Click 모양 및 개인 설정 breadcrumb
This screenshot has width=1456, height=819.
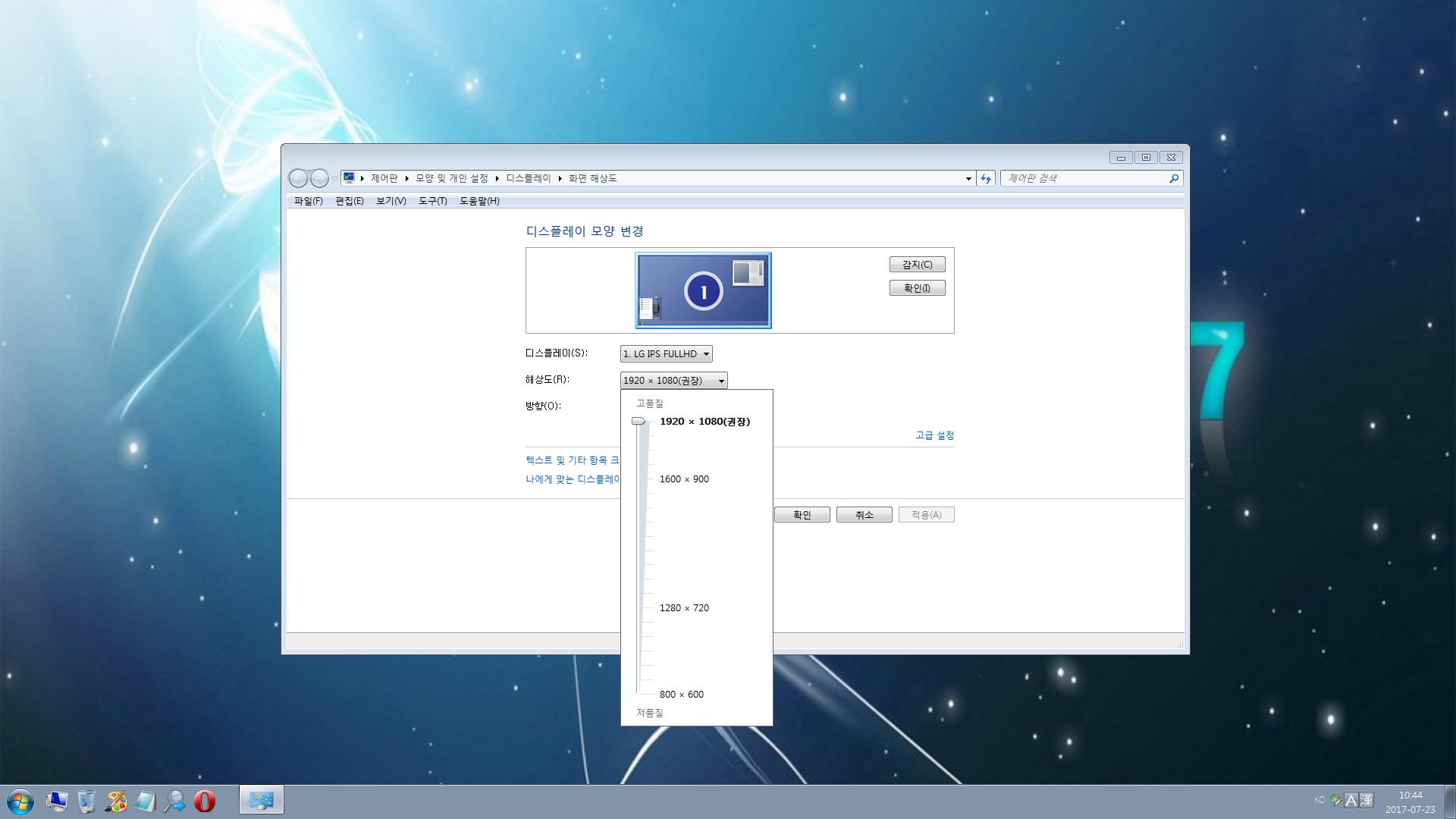point(452,178)
